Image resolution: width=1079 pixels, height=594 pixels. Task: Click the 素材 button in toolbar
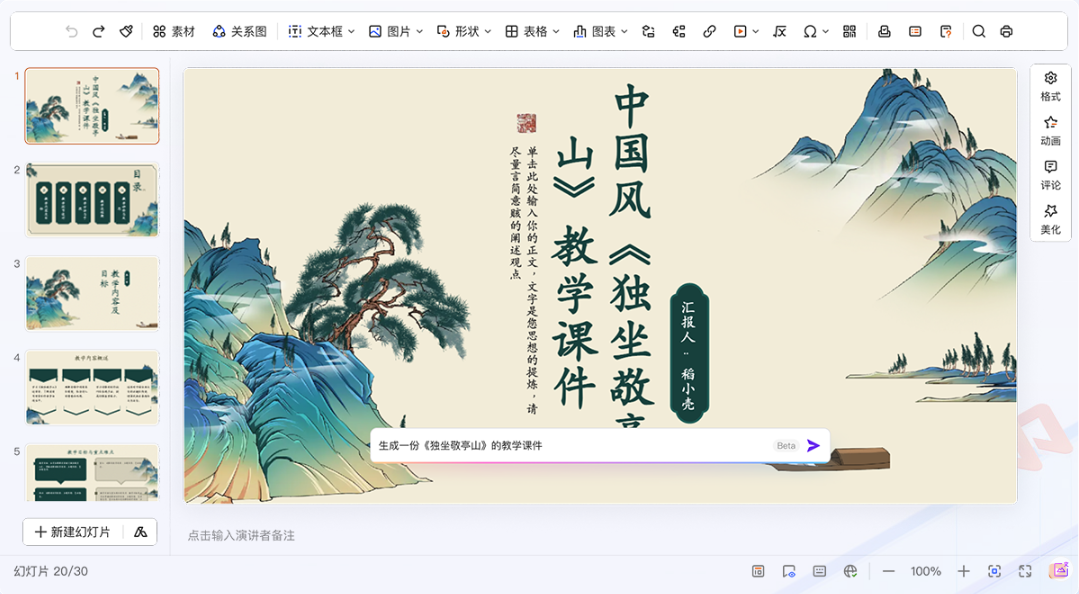(x=174, y=32)
